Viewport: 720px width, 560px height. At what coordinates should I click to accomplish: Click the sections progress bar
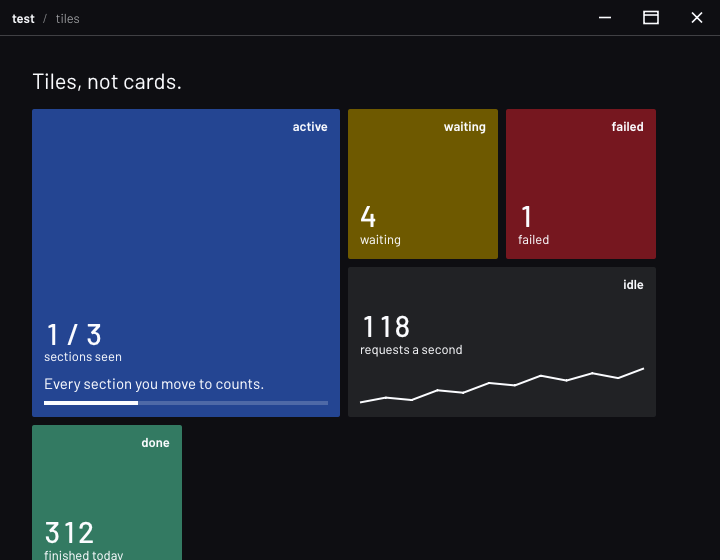click(x=186, y=403)
